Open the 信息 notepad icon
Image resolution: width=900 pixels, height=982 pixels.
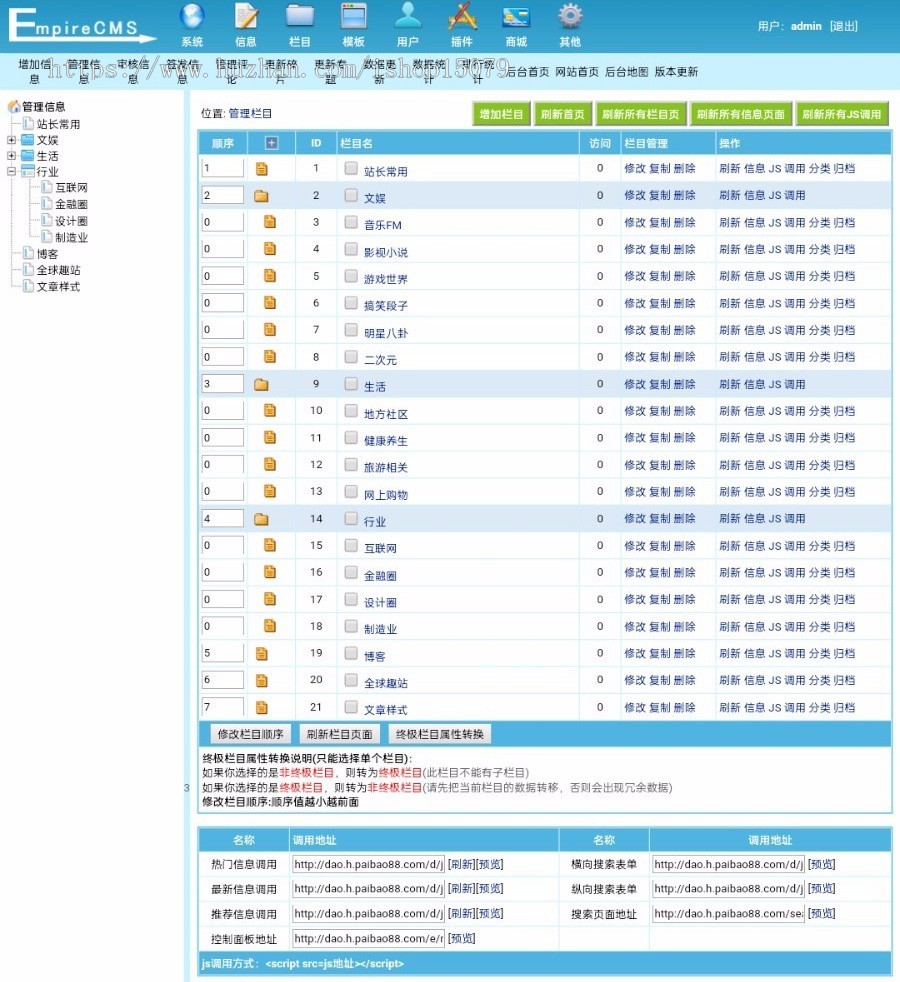(x=246, y=17)
